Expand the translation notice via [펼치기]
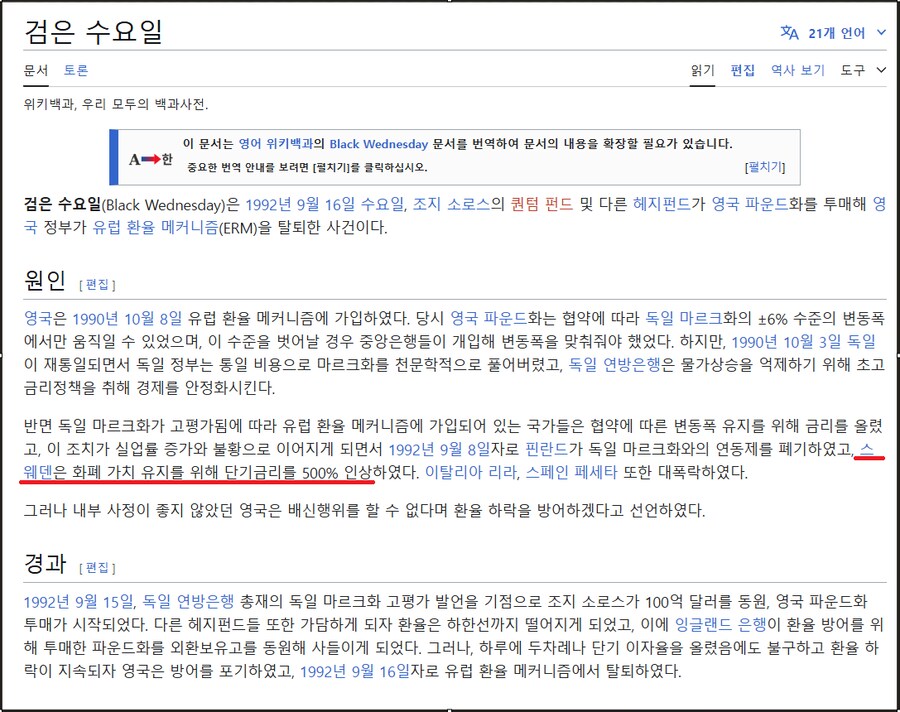The height and width of the screenshot is (712, 900). pyautogui.click(x=764, y=164)
